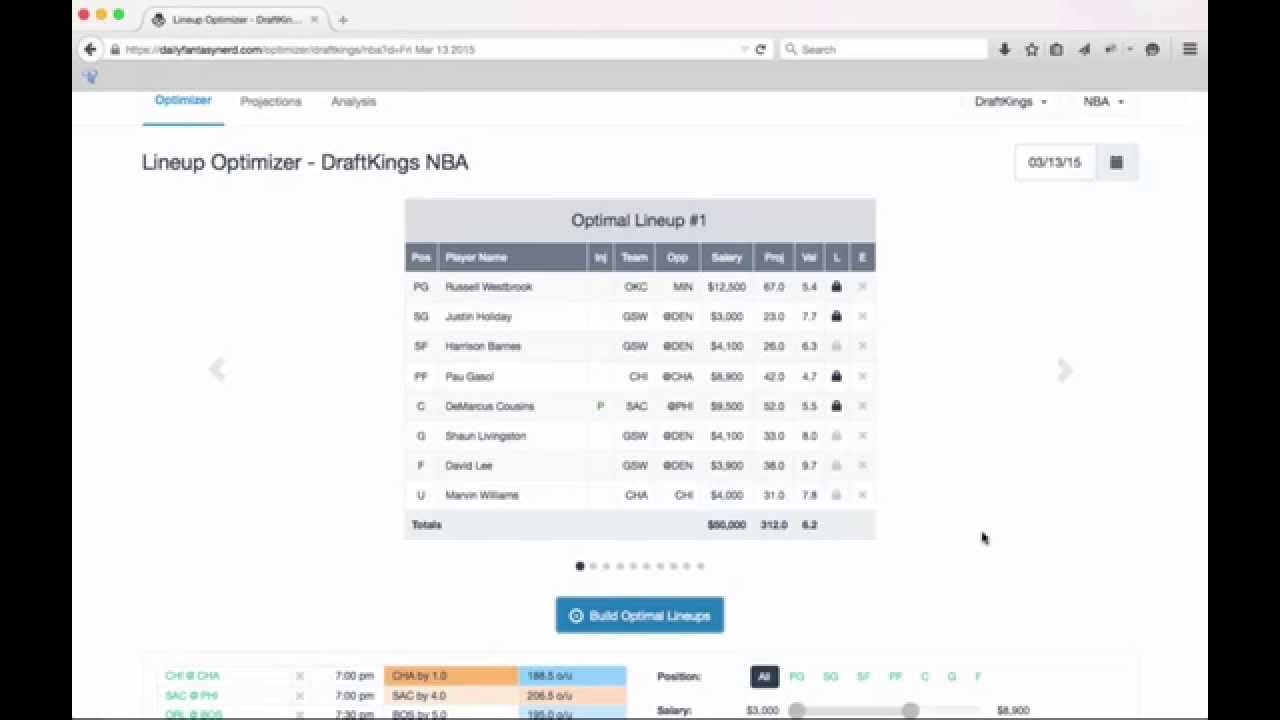
Task: Exclude Marvin Williams using his X icon
Action: pyautogui.click(x=862, y=495)
